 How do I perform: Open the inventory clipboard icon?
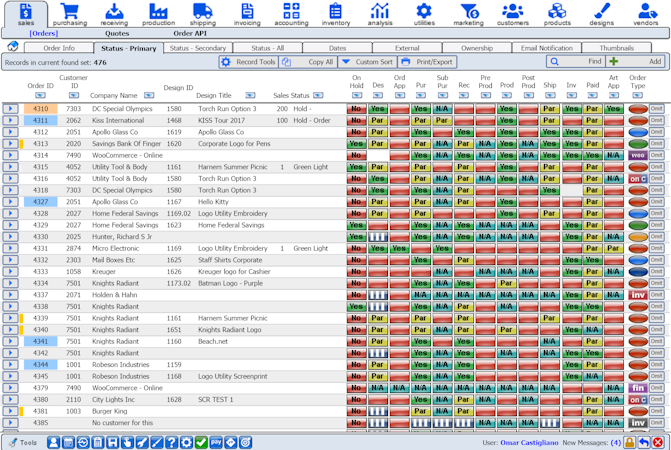[x=336, y=11]
